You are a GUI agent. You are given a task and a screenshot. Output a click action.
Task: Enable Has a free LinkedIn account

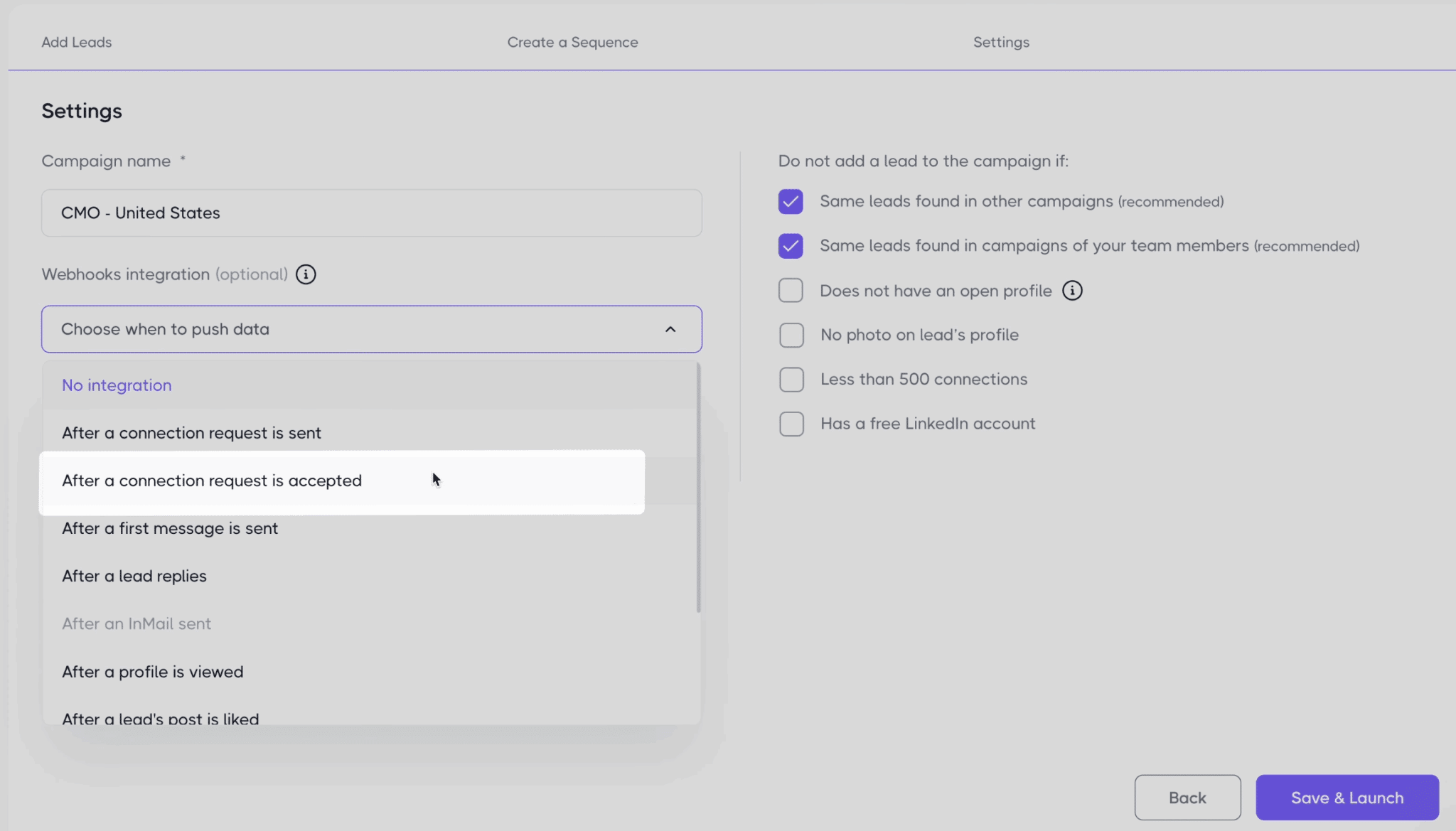[791, 424]
